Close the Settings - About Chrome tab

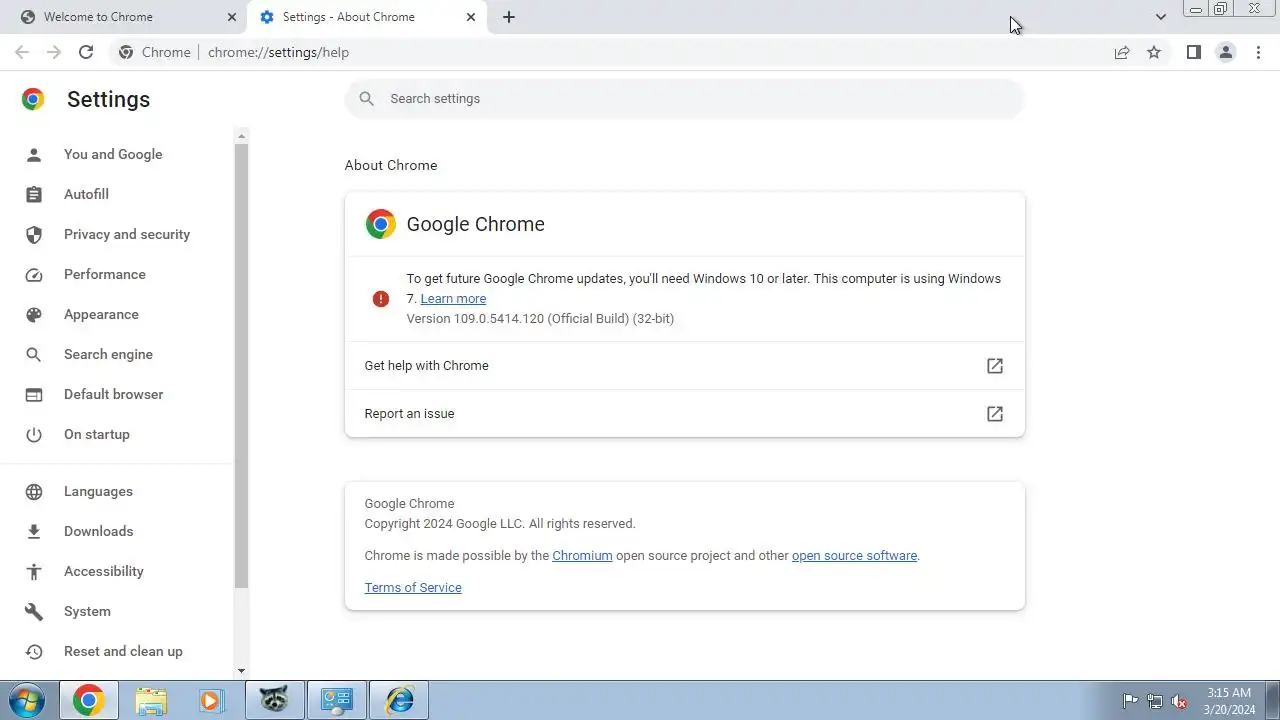tap(471, 17)
